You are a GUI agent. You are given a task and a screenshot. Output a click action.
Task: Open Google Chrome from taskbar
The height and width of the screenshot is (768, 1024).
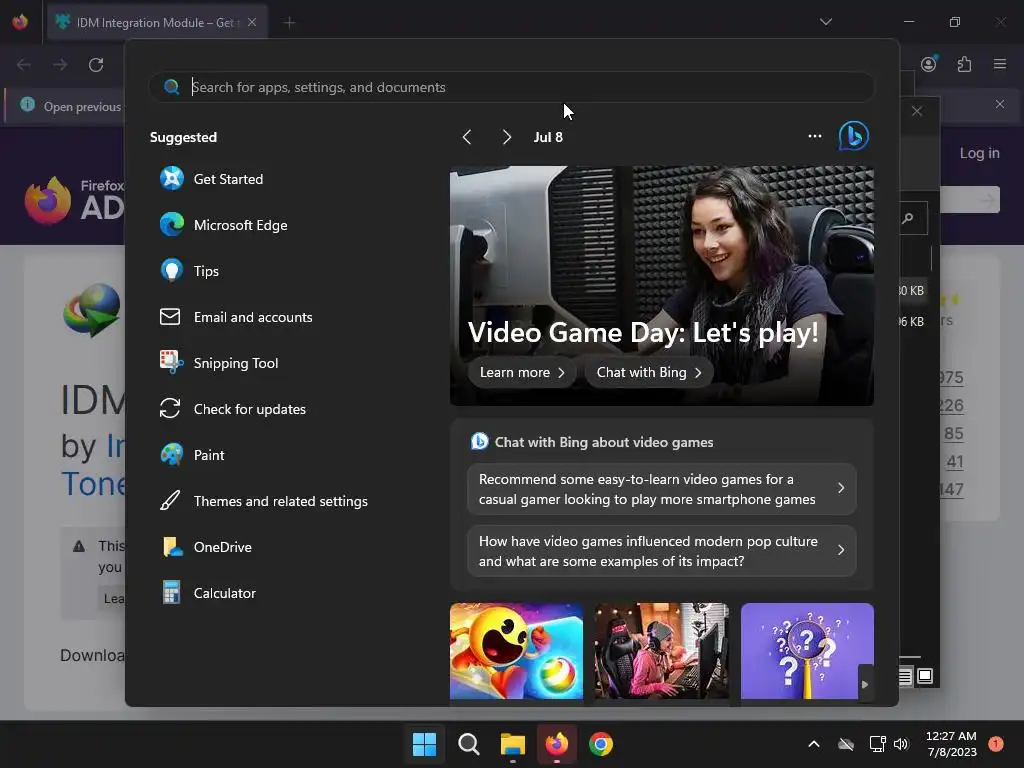[x=601, y=744]
